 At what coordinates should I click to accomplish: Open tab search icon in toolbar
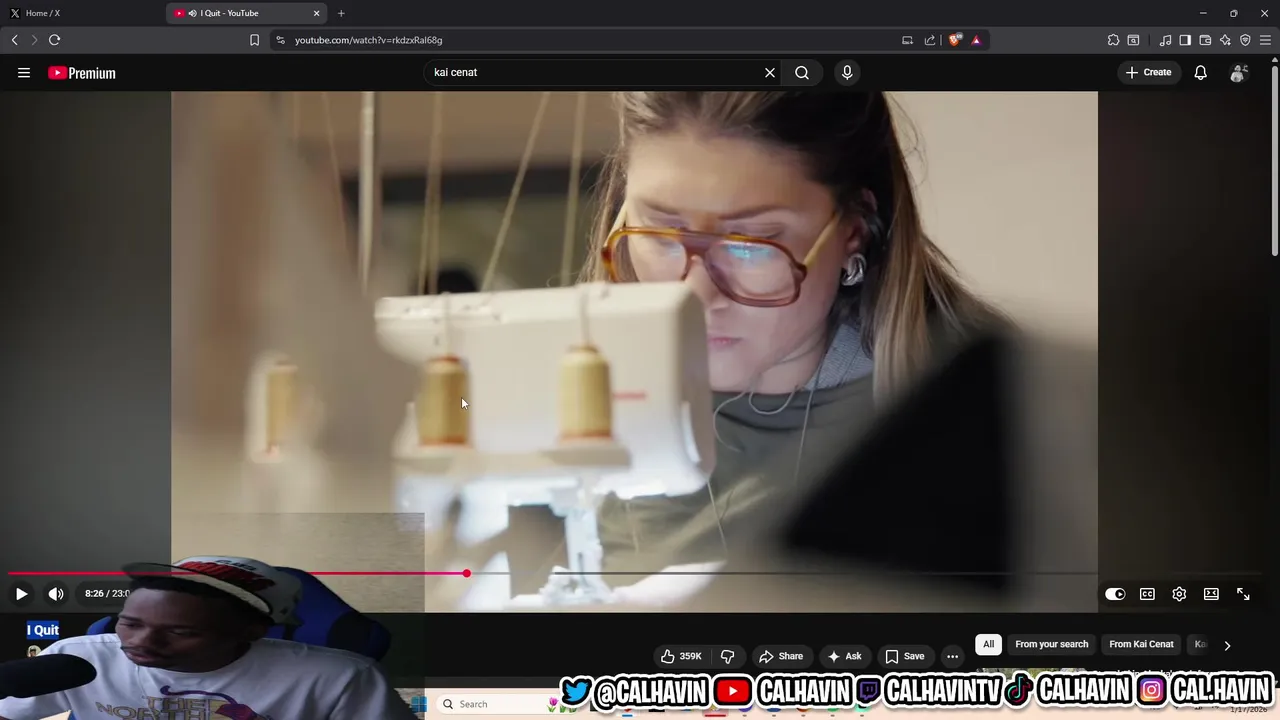(1133, 40)
